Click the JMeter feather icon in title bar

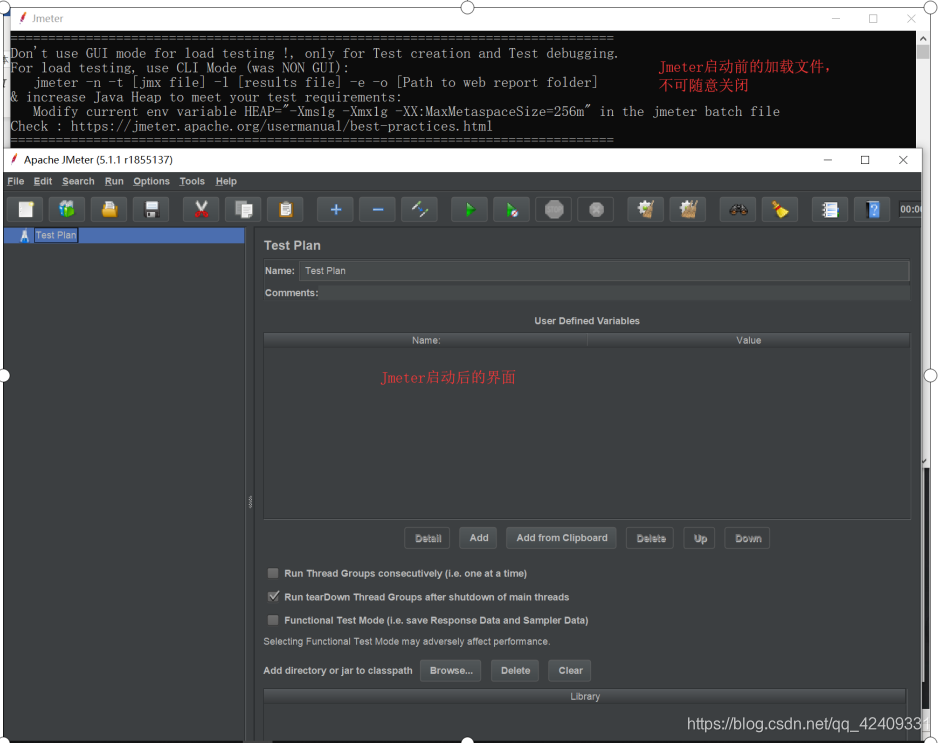click(14, 159)
